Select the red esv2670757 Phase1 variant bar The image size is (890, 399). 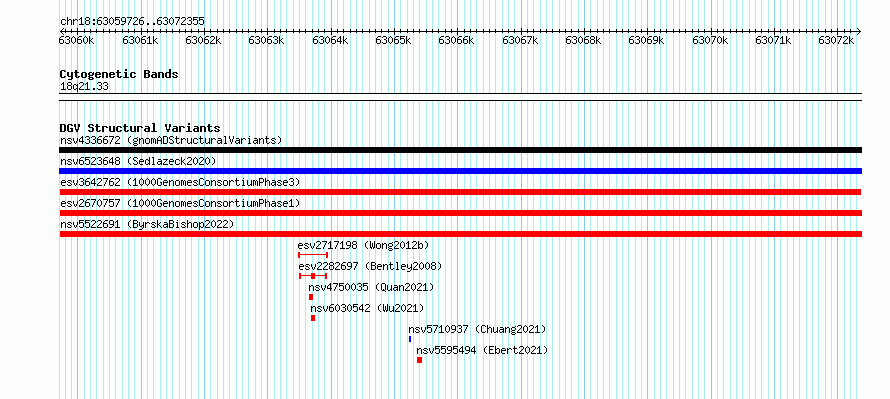tap(460, 213)
